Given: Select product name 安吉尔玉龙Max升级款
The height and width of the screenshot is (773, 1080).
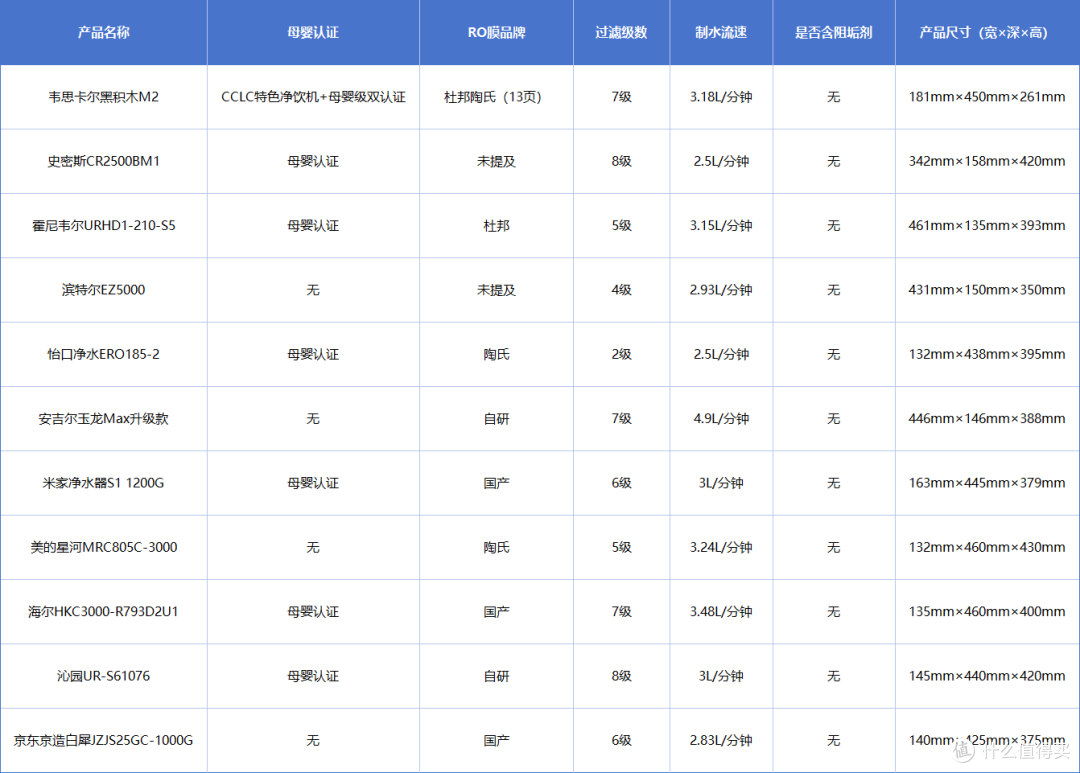Looking at the screenshot, I should 103,418.
